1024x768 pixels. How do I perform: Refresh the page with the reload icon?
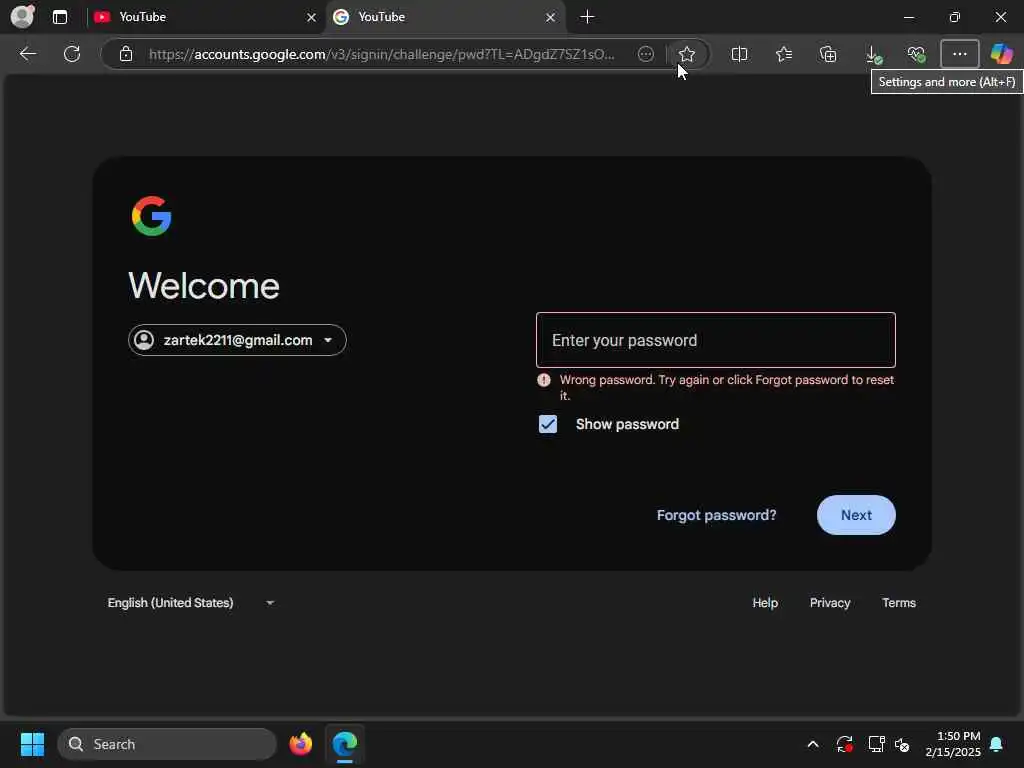tap(72, 54)
